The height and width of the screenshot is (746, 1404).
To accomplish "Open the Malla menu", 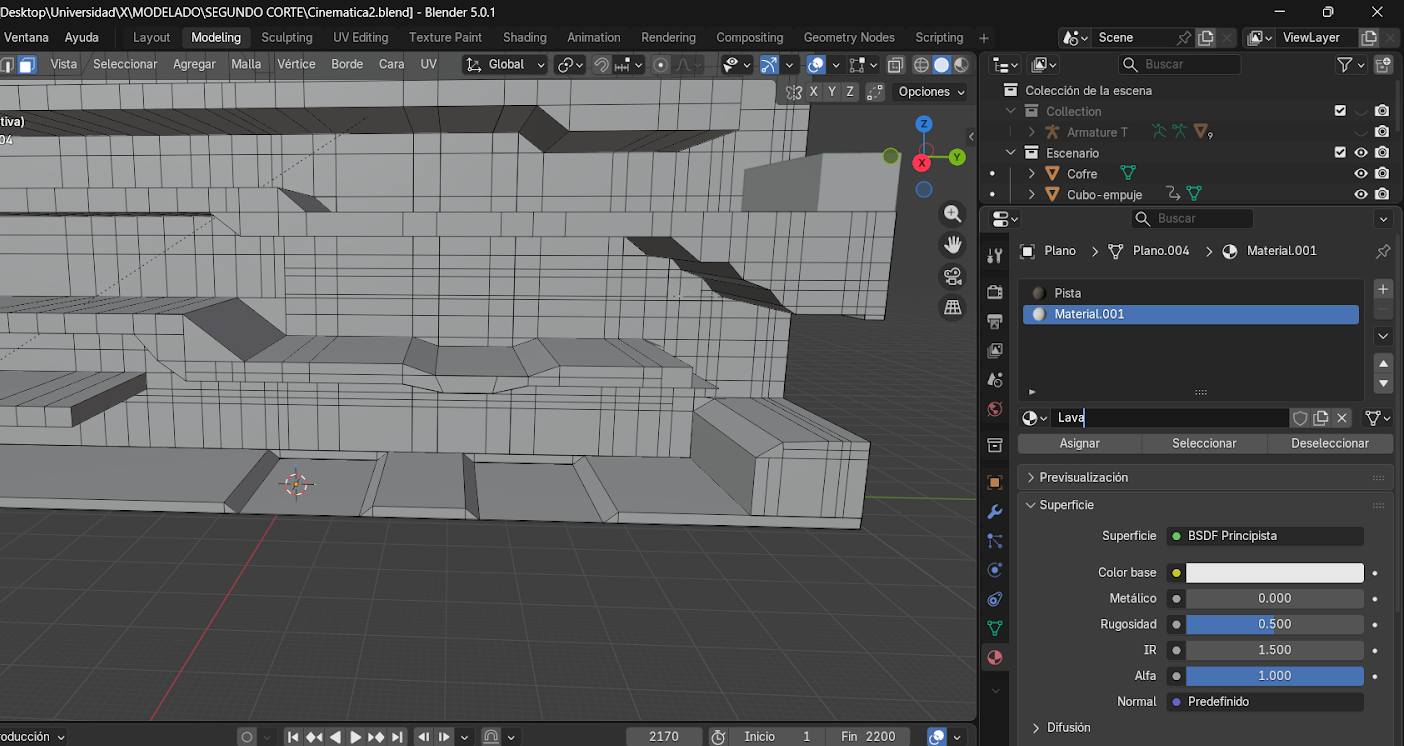I will (x=246, y=64).
